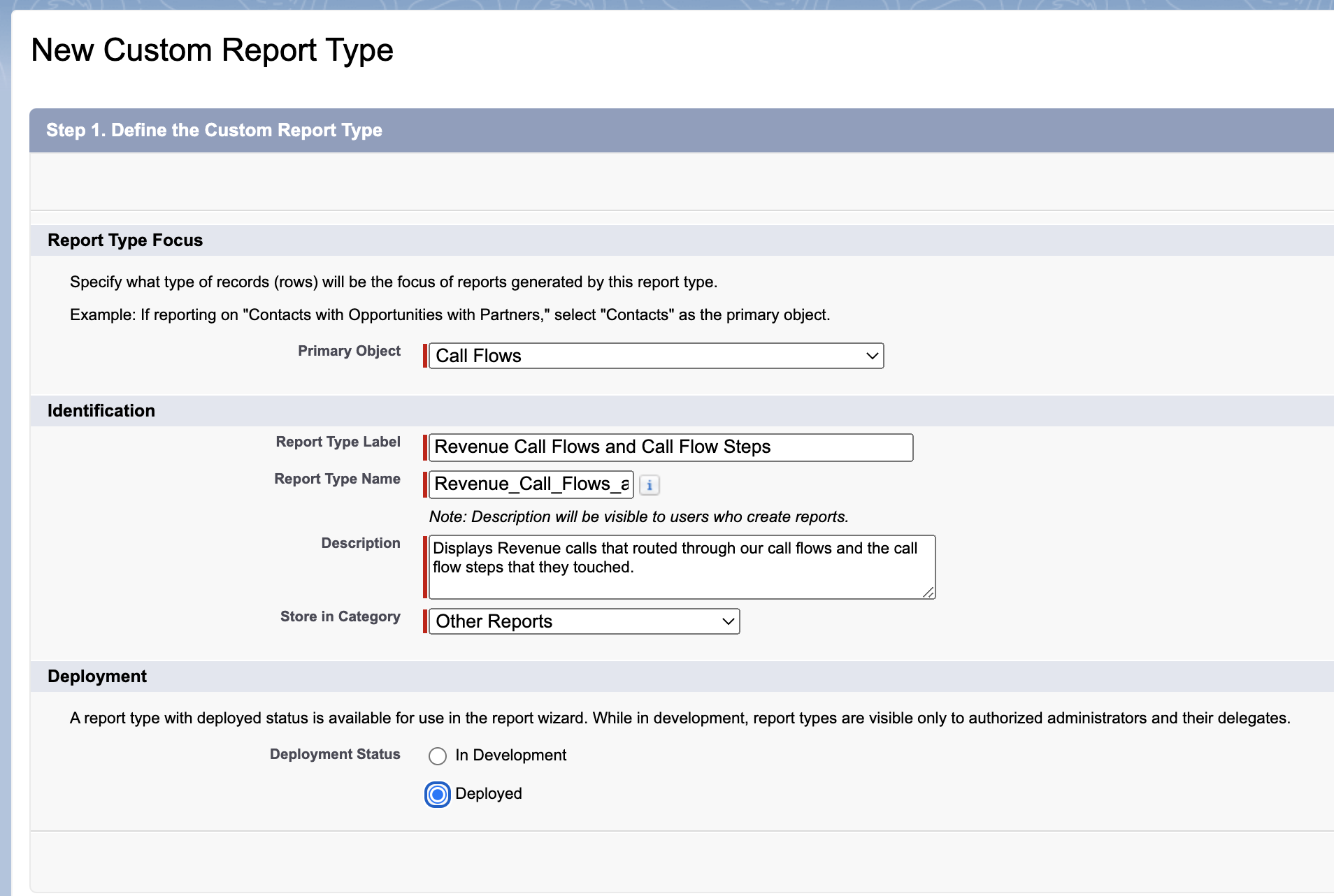Click the Deployment Status field label
This screenshot has width=1334, height=896.
tap(335, 754)
